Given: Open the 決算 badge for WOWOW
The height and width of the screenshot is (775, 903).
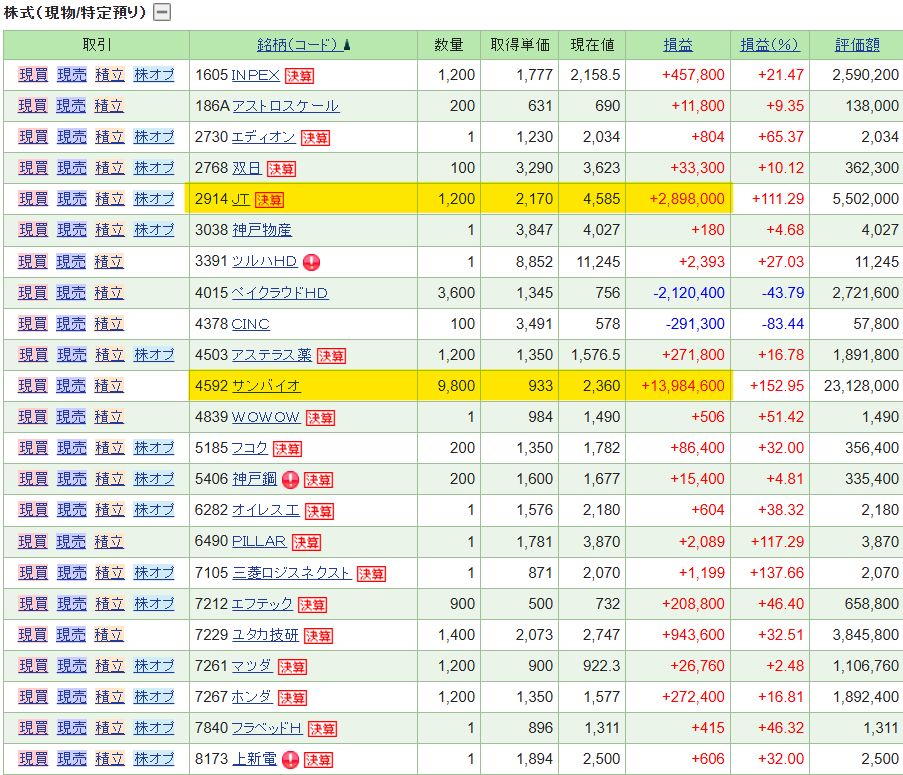Looking at the screenshot, I should pos(320,419).
